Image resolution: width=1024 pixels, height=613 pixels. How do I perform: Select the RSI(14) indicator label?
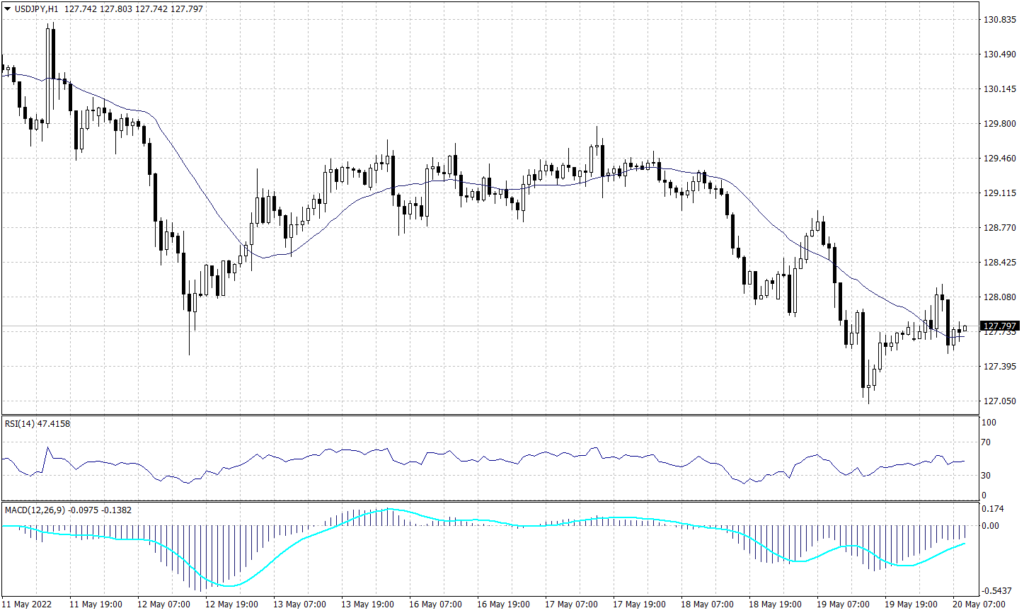coord(36,425)
